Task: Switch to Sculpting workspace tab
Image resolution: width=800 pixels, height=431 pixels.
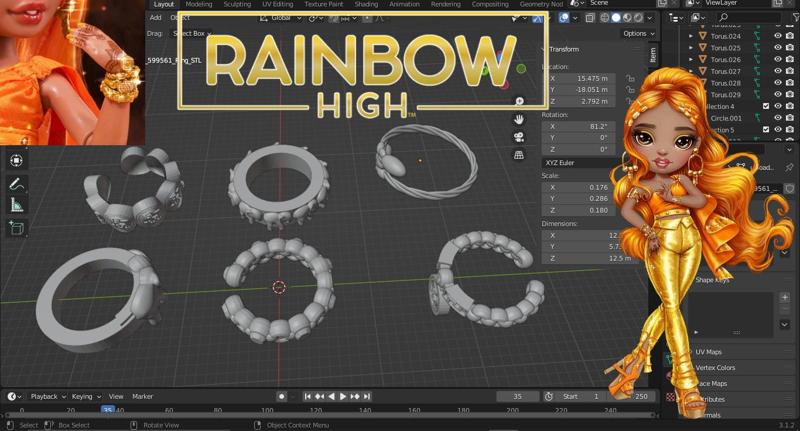Action: tap(237, 4)
